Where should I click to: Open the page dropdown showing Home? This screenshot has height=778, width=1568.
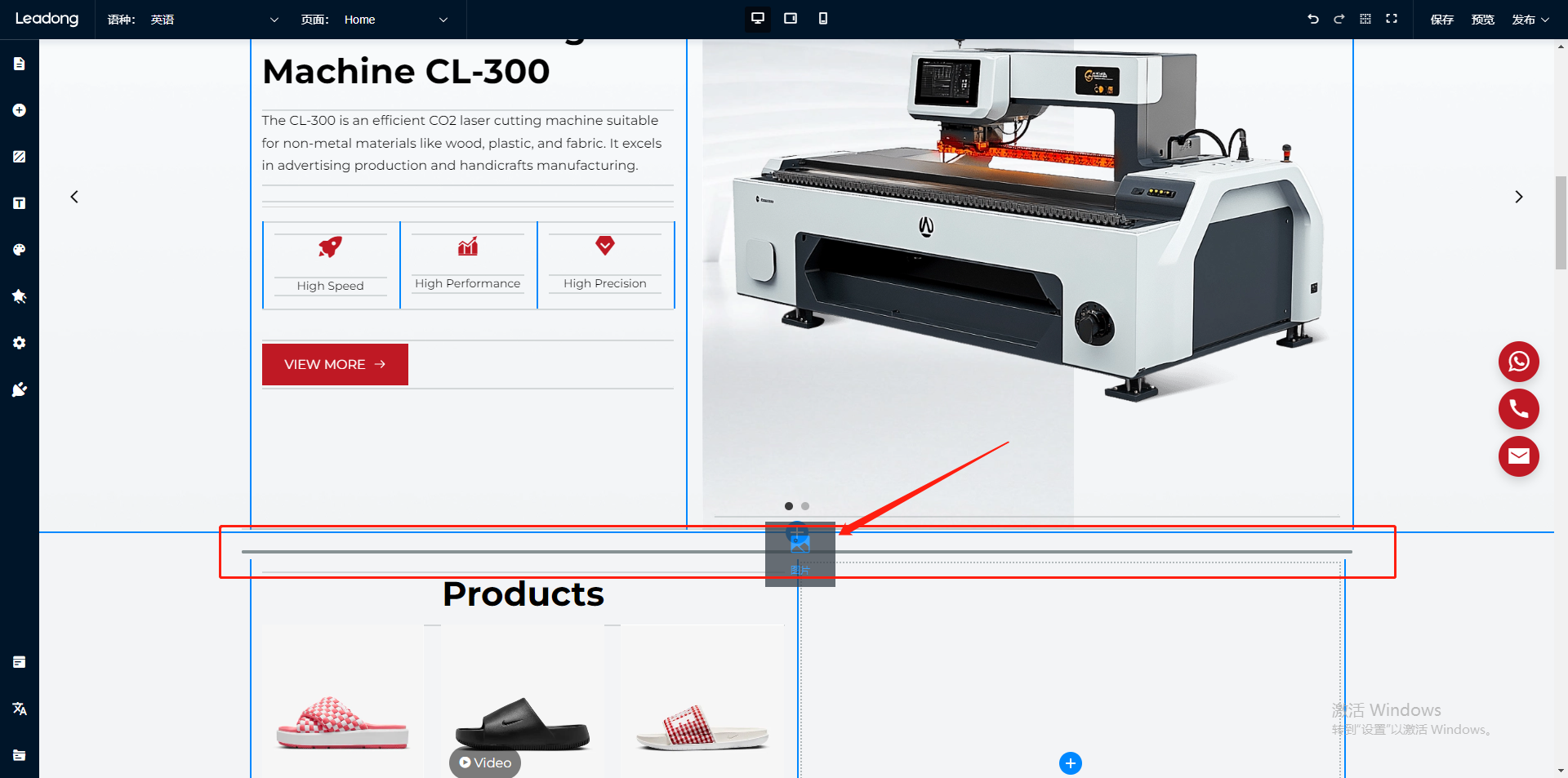tap(396, 20)
